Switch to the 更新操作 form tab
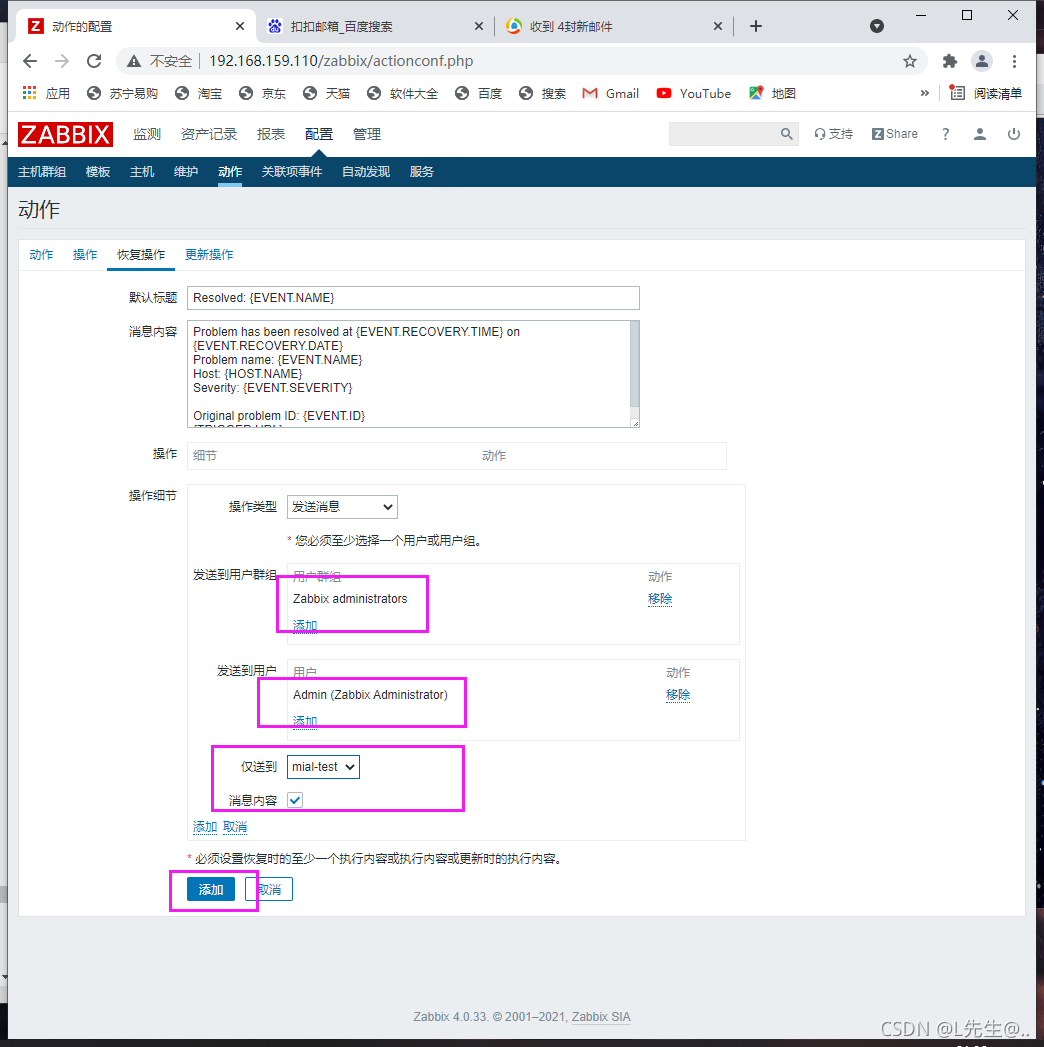This screenshot has height=1047, width=1044. click(x=209, y=254)
